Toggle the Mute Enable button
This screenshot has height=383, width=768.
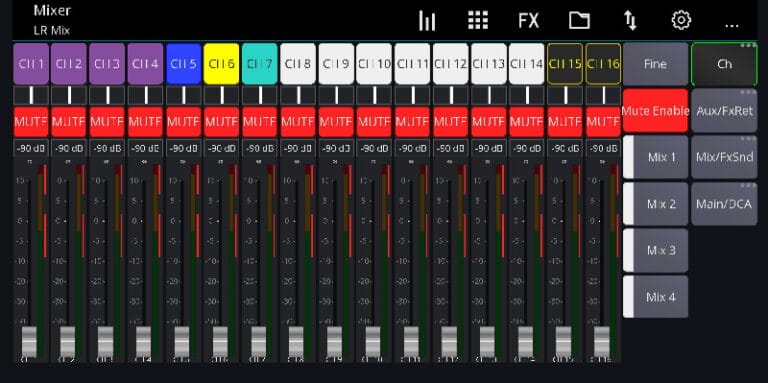coord(655,111)
